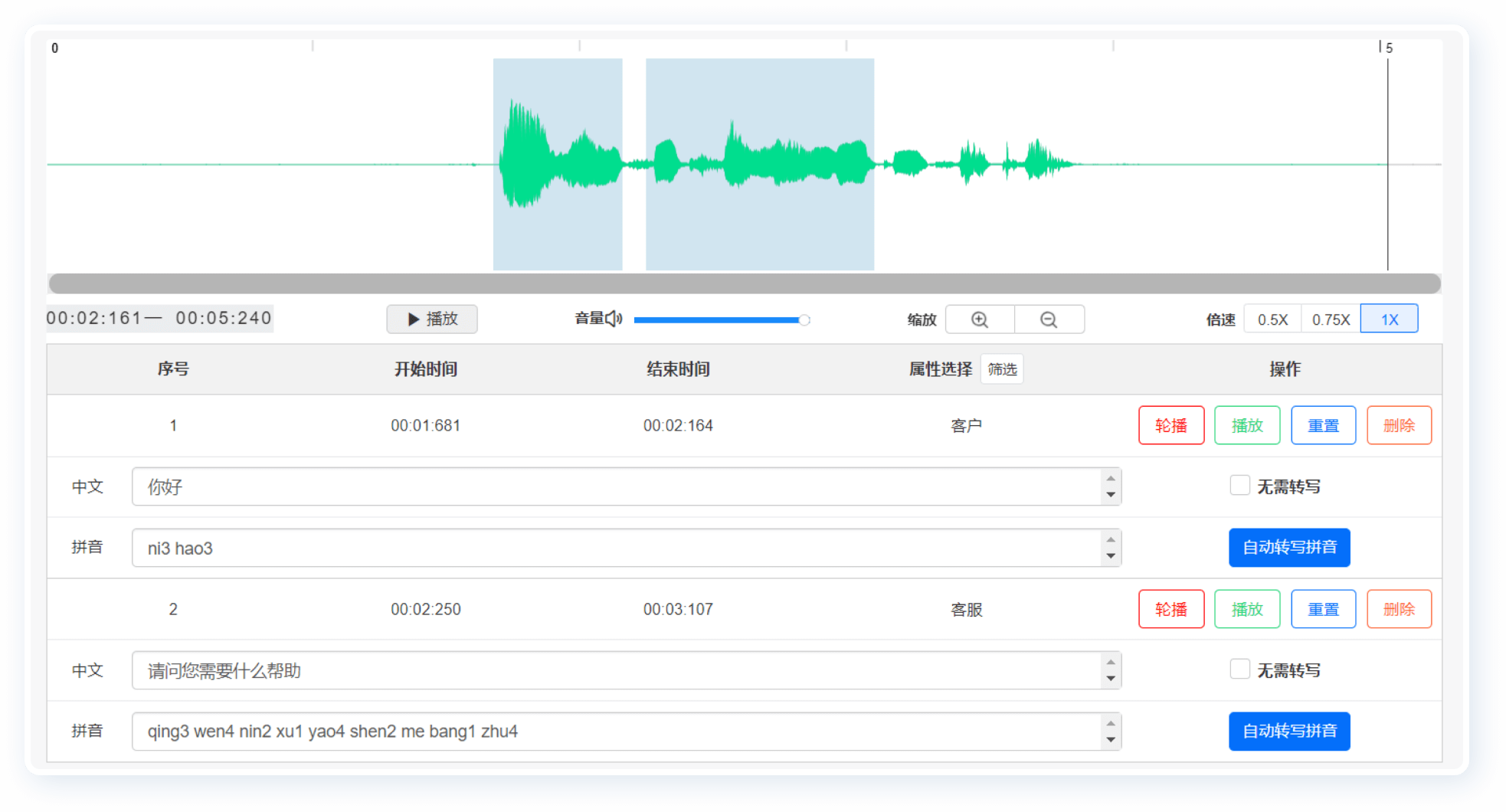
Task: Check 无需转写 for segment 2
Action: 1239,670
